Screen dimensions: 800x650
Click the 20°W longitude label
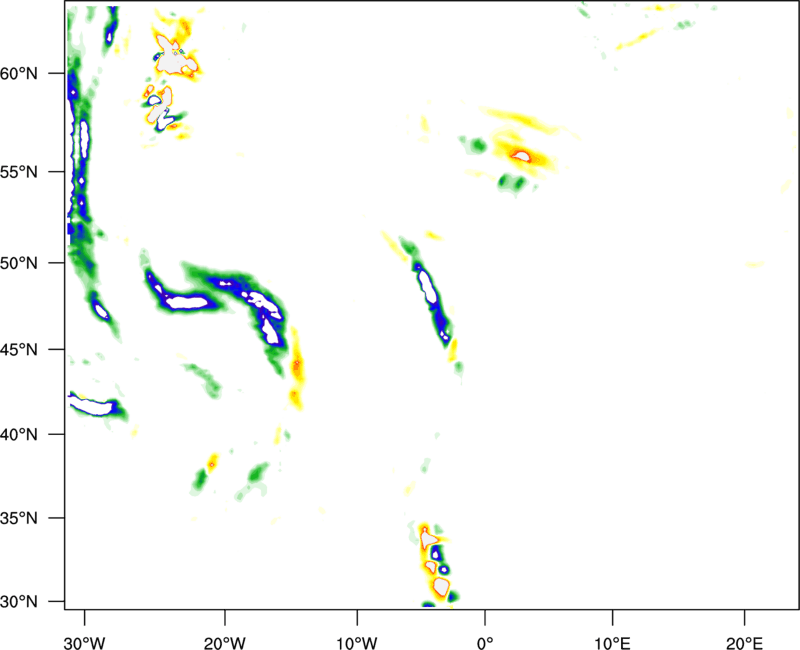coord(225,643)
